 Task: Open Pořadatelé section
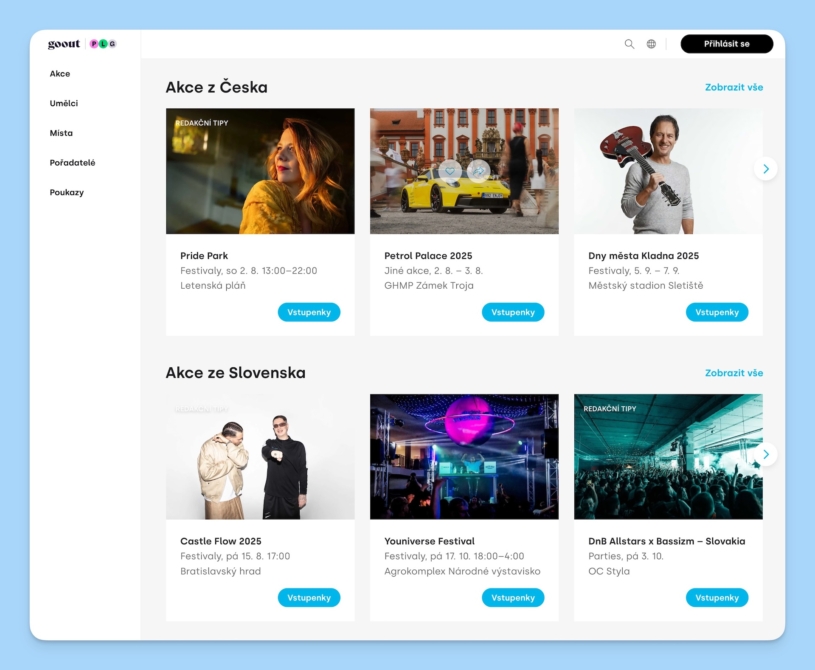pyautogui.click(x=72, y=162)
